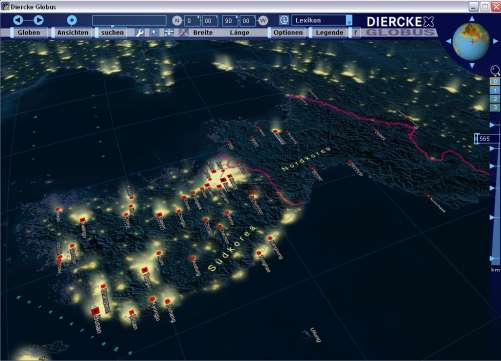
Task: Click the magnifier zoom icon
Action: [495, 70]
